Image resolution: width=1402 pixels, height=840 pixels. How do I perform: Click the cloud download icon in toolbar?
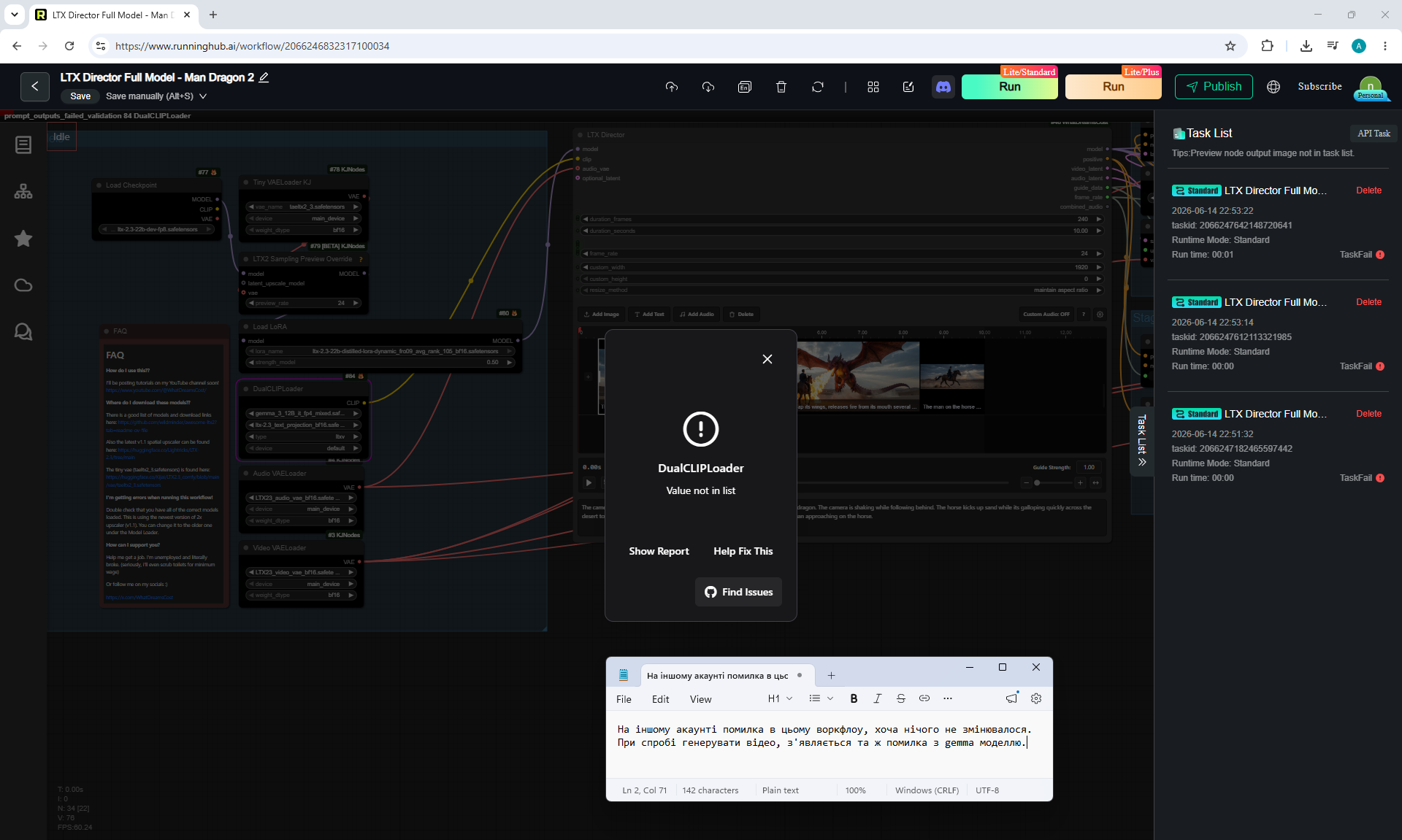click(x=708, y=87)
